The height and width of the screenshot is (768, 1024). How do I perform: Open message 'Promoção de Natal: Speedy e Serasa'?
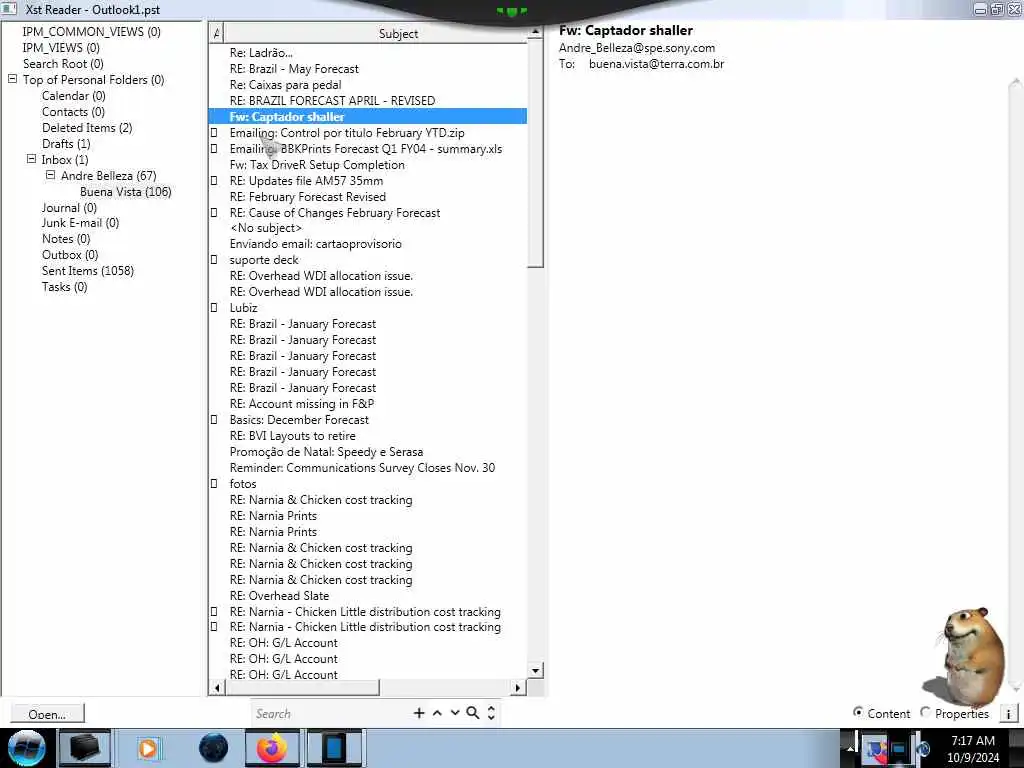[x=326, y=452]
